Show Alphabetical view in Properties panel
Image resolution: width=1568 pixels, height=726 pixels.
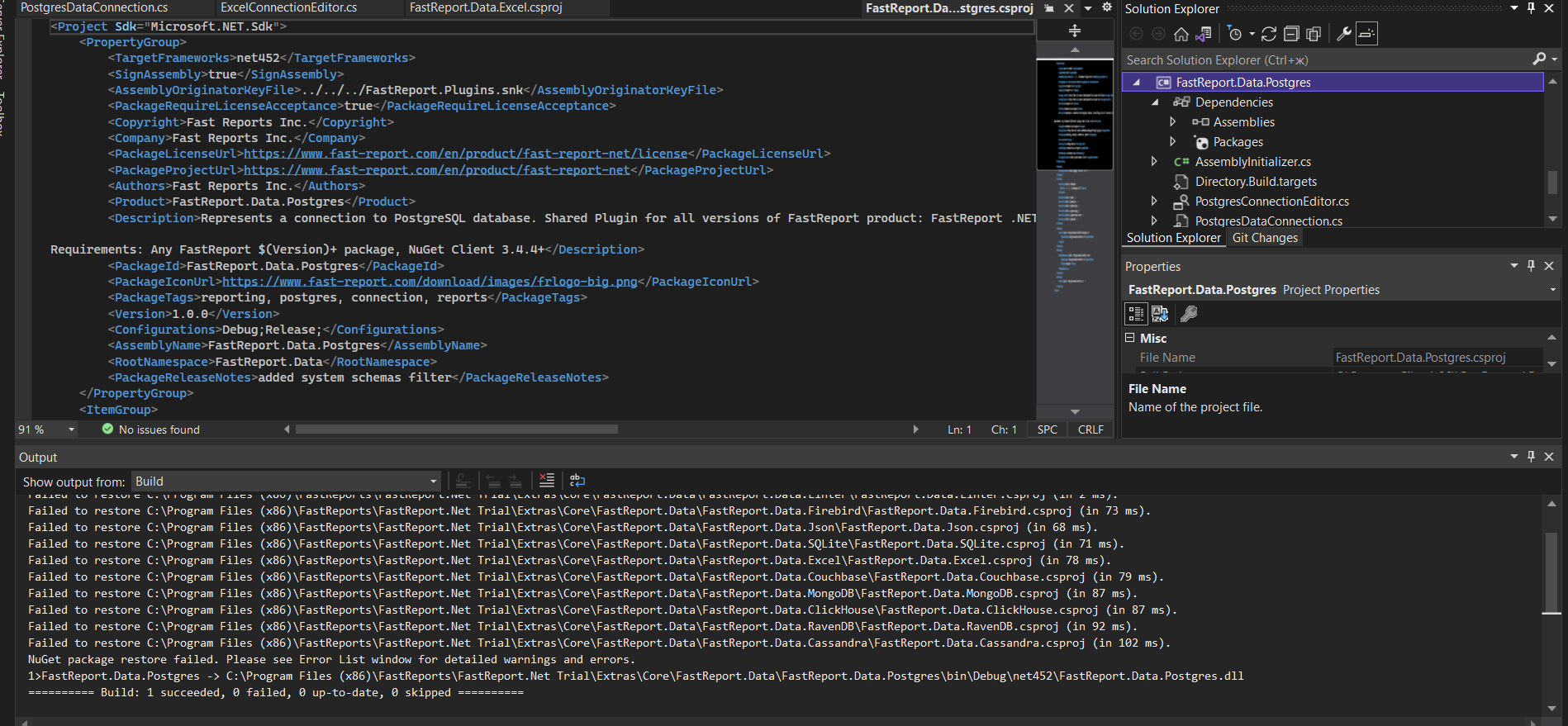pos(1160,314)
